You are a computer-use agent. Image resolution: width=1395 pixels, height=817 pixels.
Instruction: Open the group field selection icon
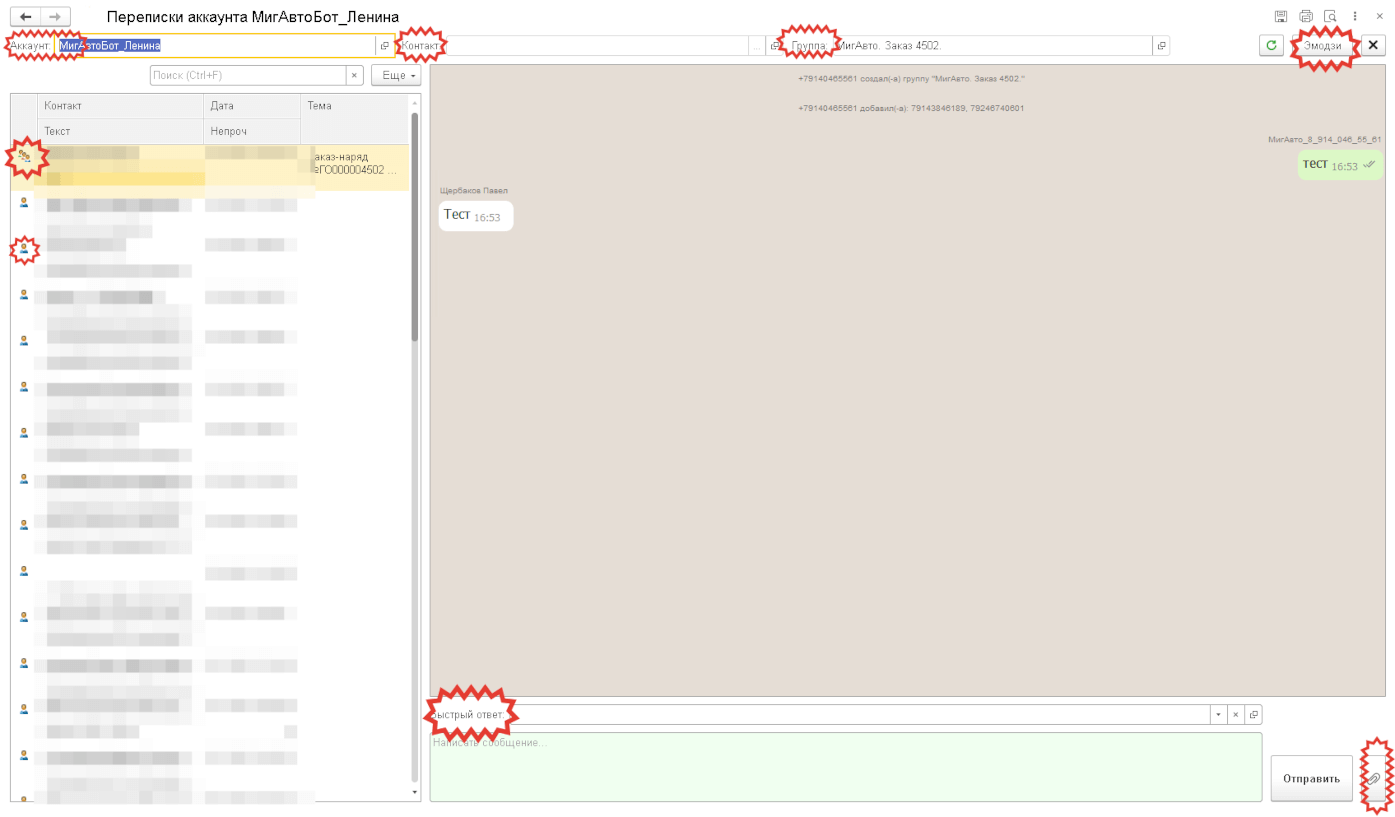coord(1160,46)
